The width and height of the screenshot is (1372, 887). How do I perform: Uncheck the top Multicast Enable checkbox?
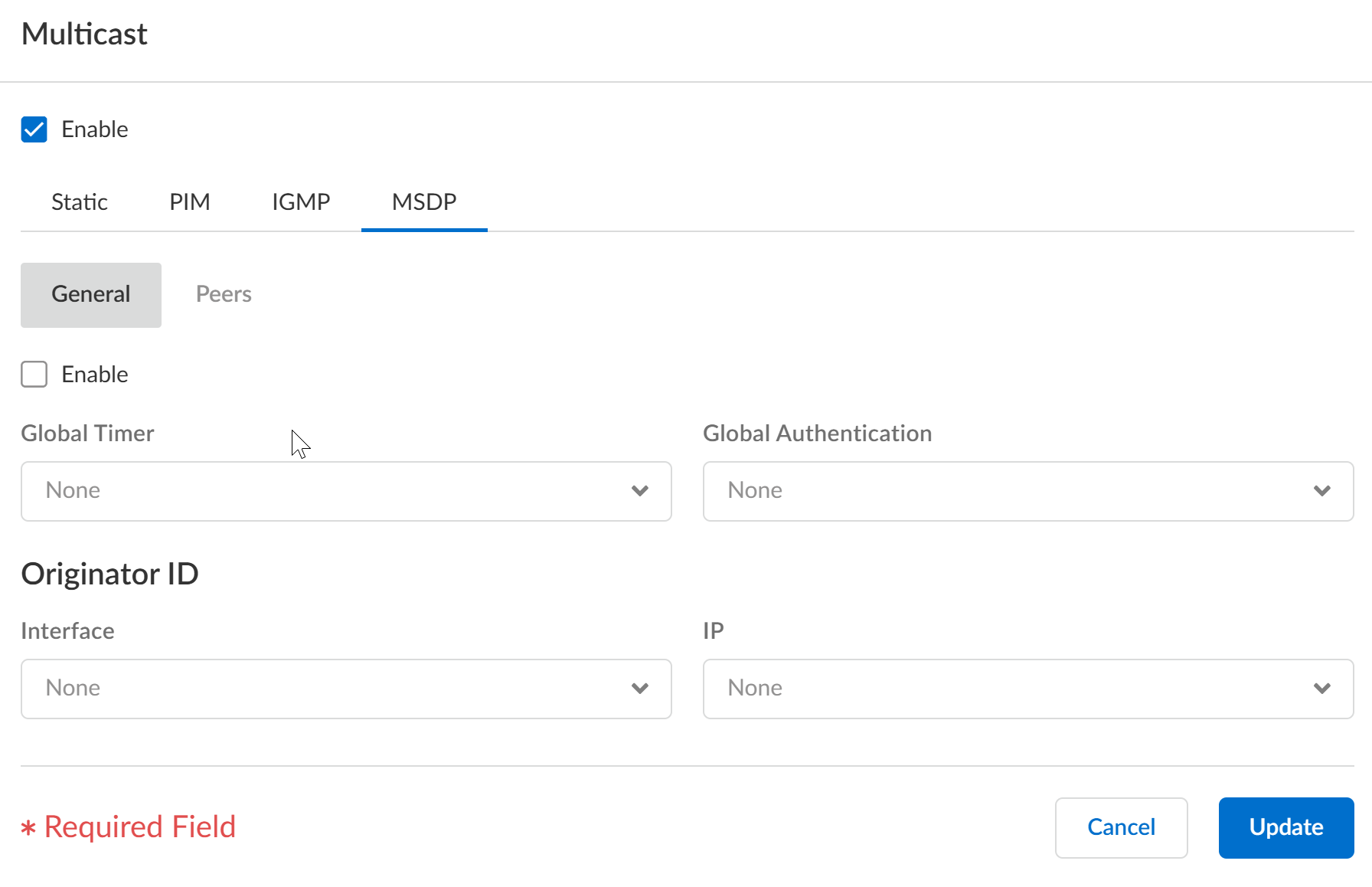click(34, 129)
